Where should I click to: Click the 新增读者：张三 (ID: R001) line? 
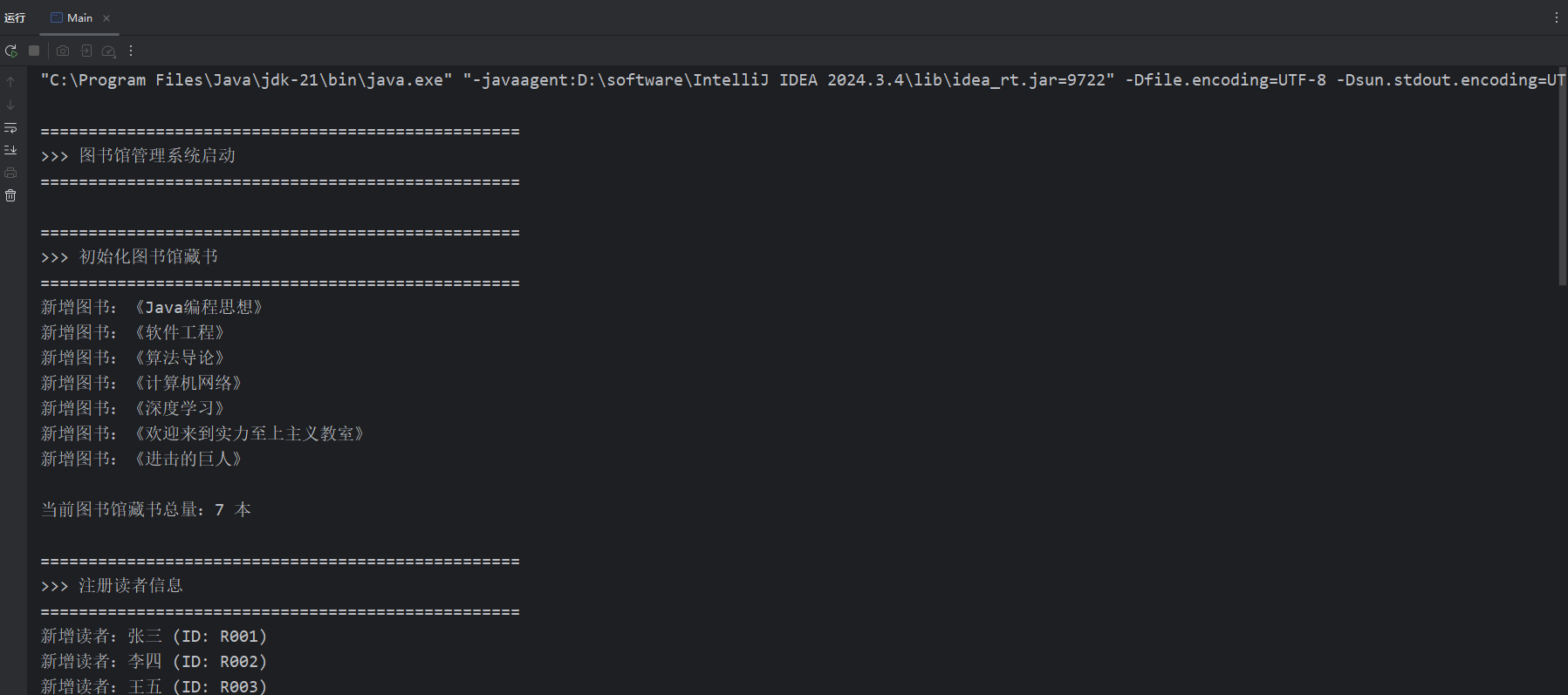(154, 637)
